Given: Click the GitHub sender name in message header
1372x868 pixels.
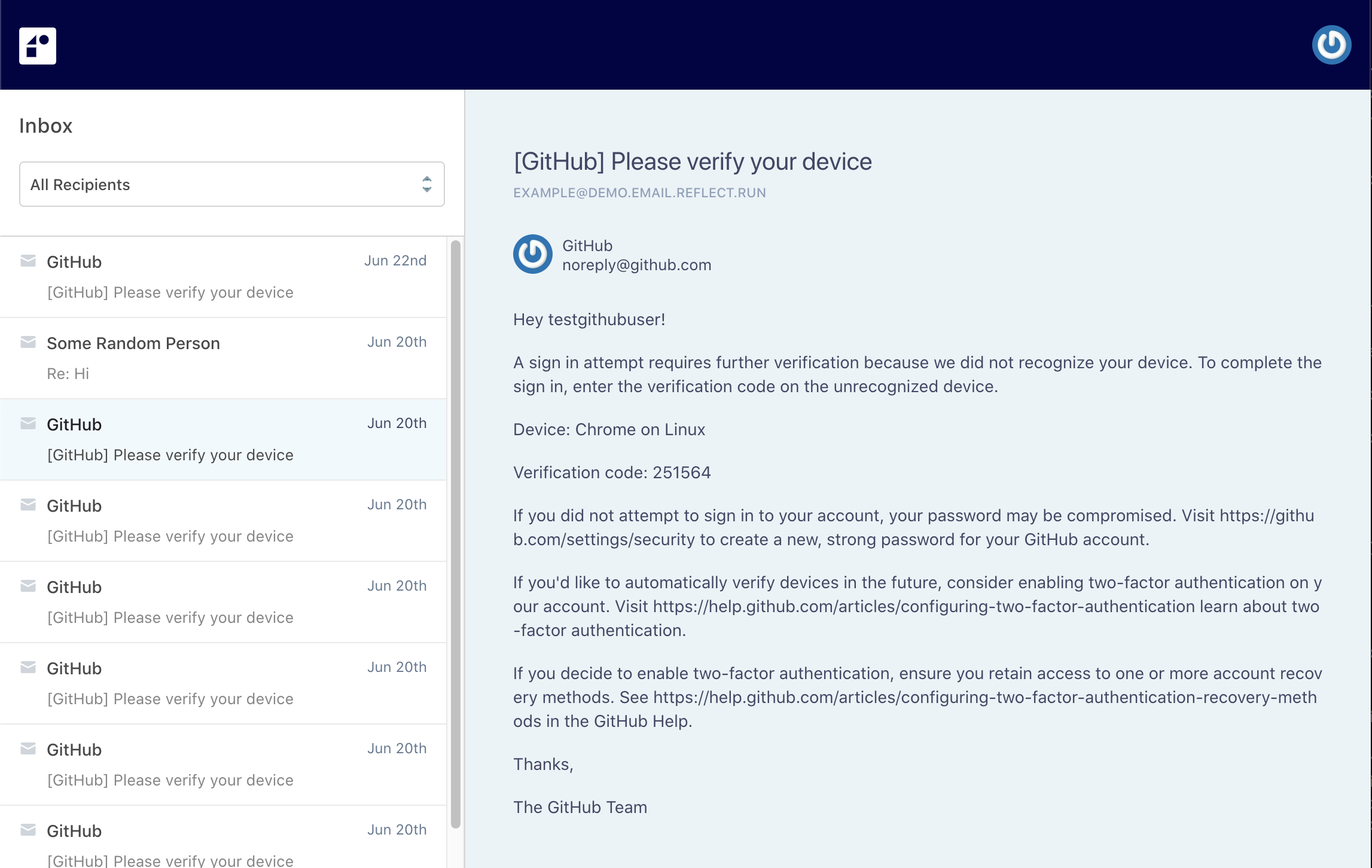Looking at the screenshot, I should tap(587, 246).
